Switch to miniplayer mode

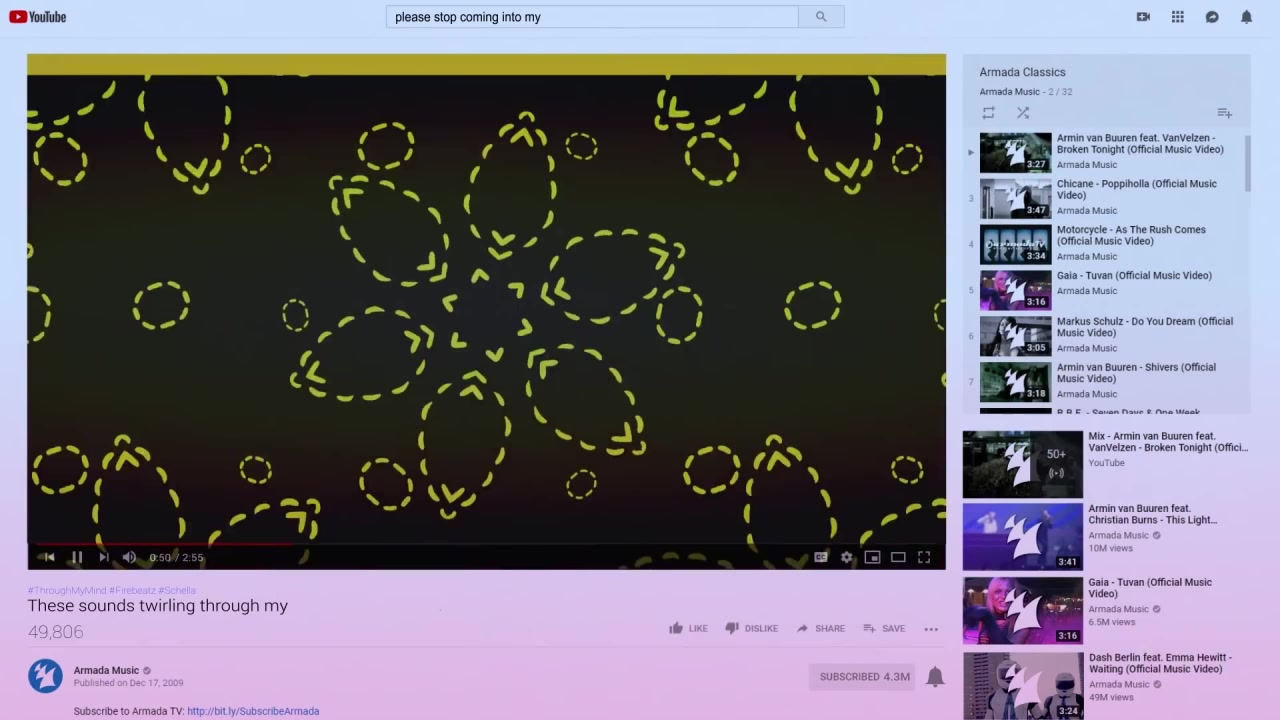(x=872, y=557)
